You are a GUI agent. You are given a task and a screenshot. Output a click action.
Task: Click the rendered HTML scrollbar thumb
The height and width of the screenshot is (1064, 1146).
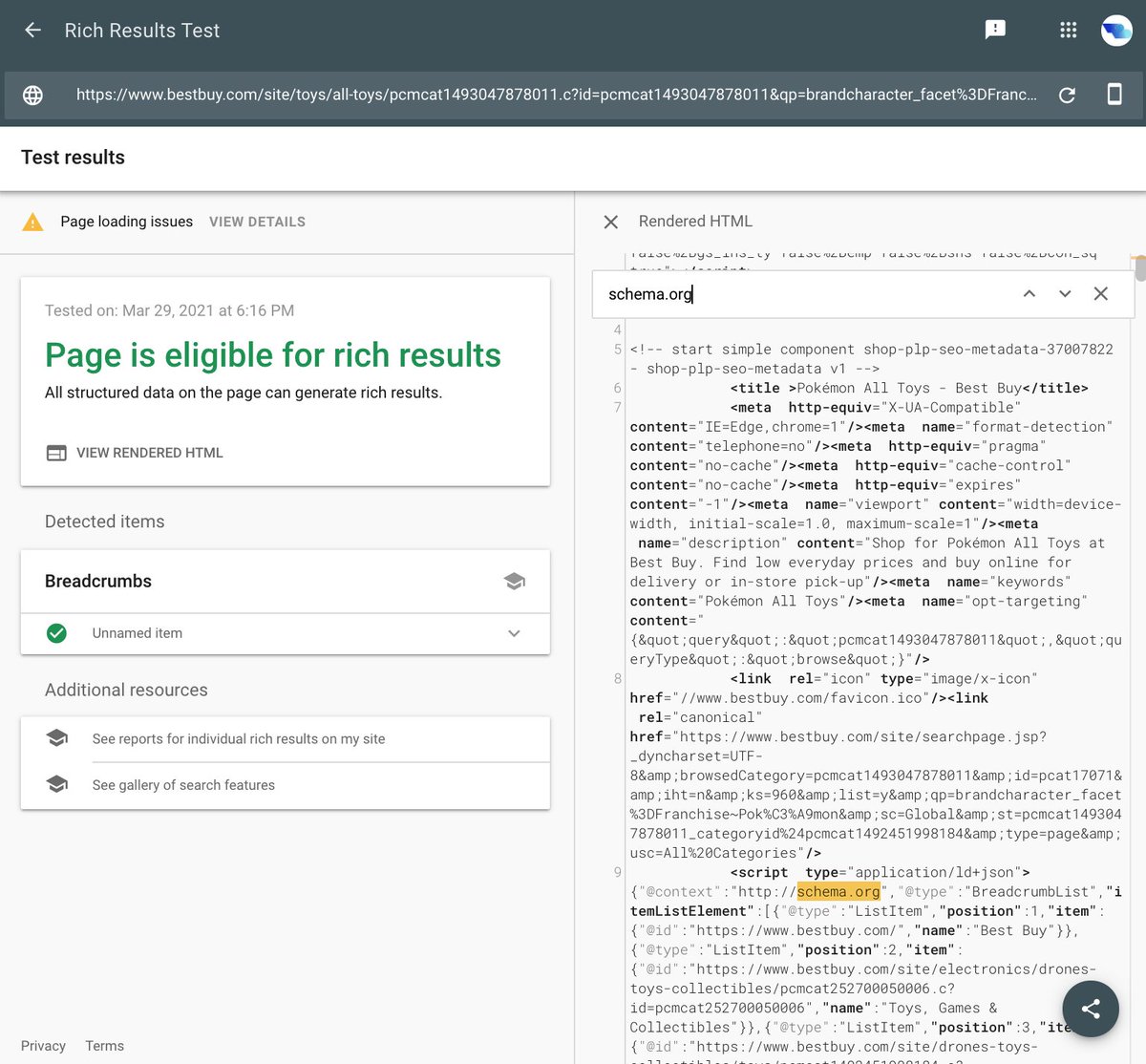[1140, 268]
